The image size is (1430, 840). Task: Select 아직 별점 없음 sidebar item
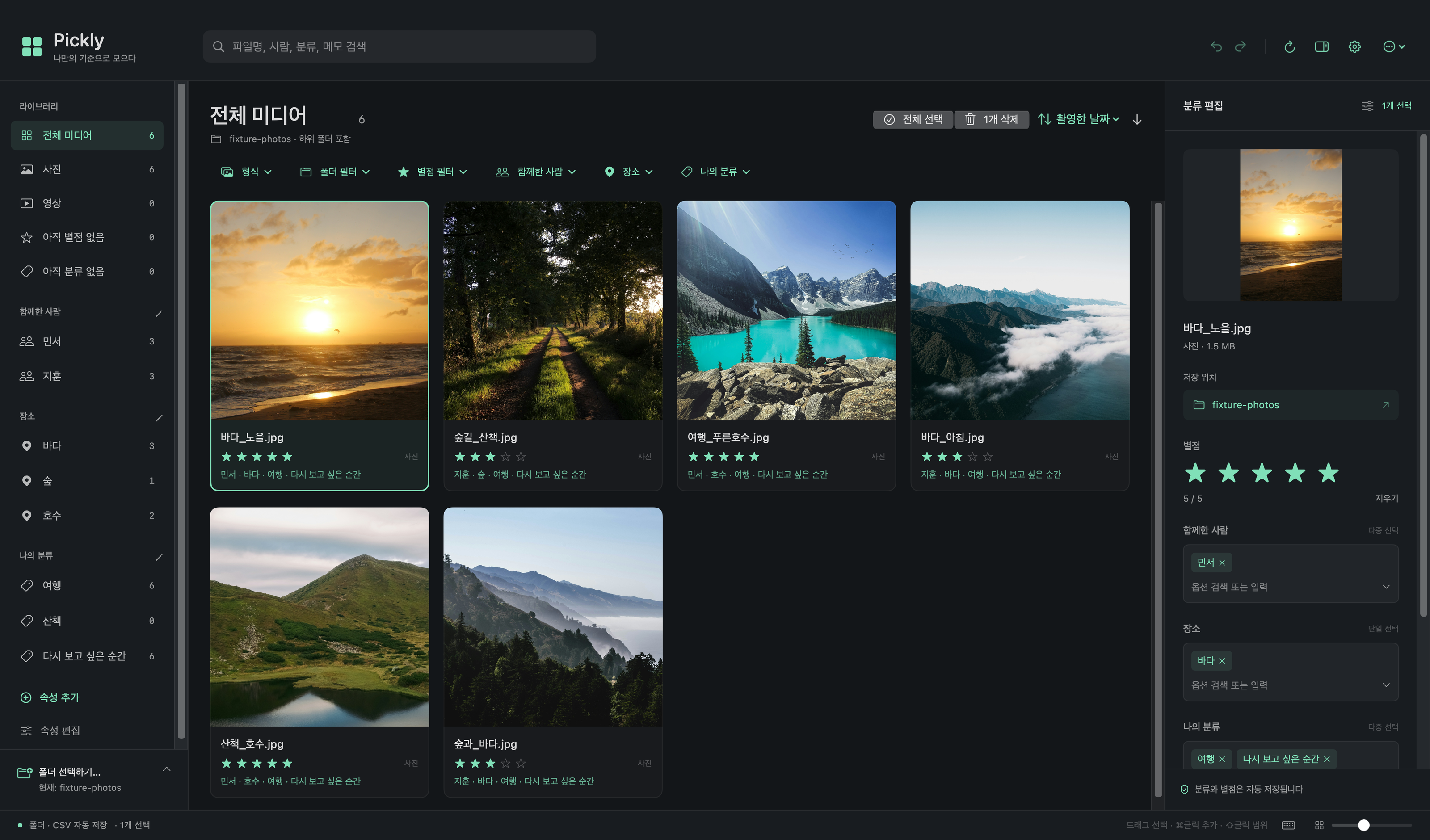click(x=87, y=237)
